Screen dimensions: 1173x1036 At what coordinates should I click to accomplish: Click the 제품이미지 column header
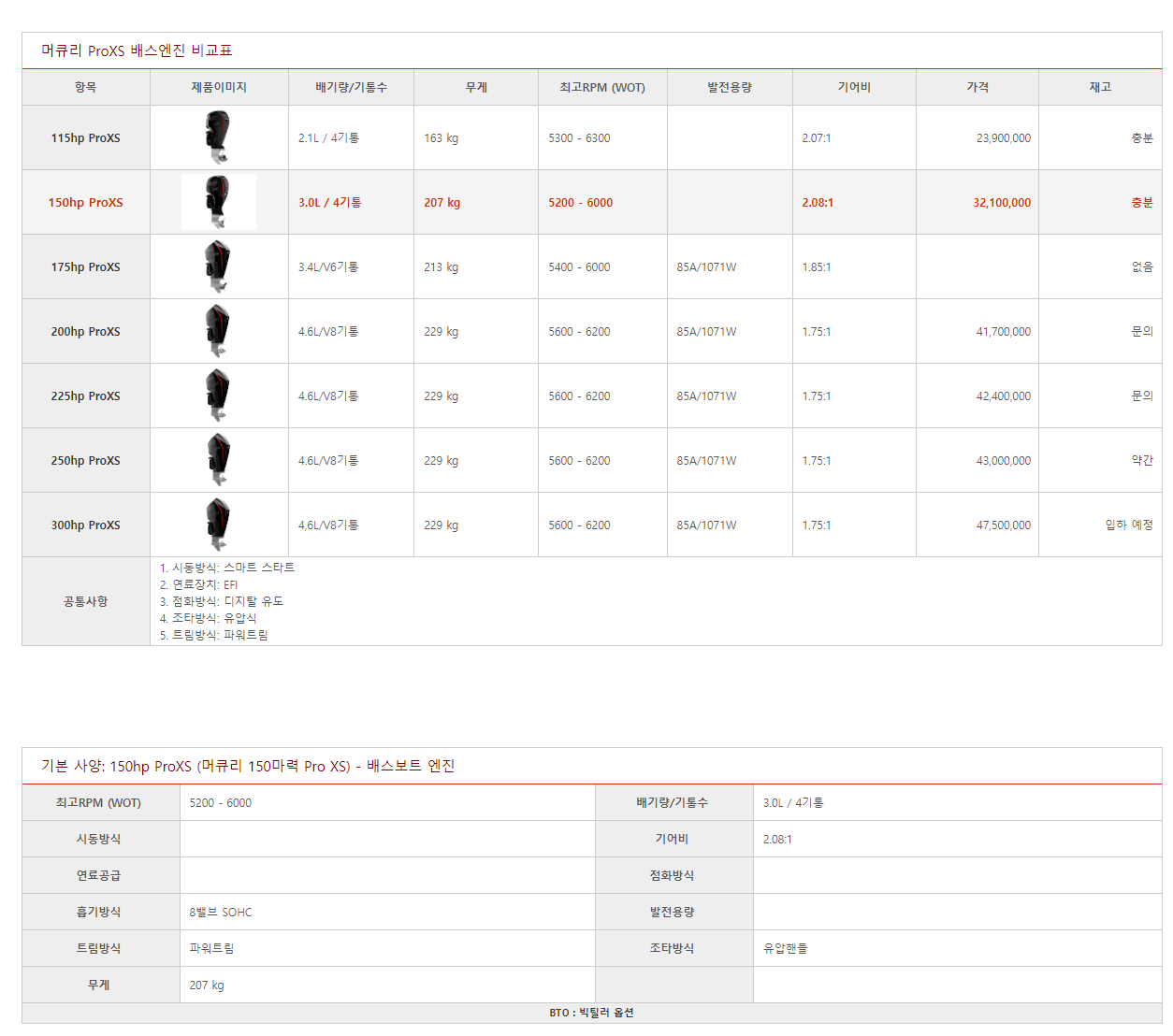[x=219, y=87]
